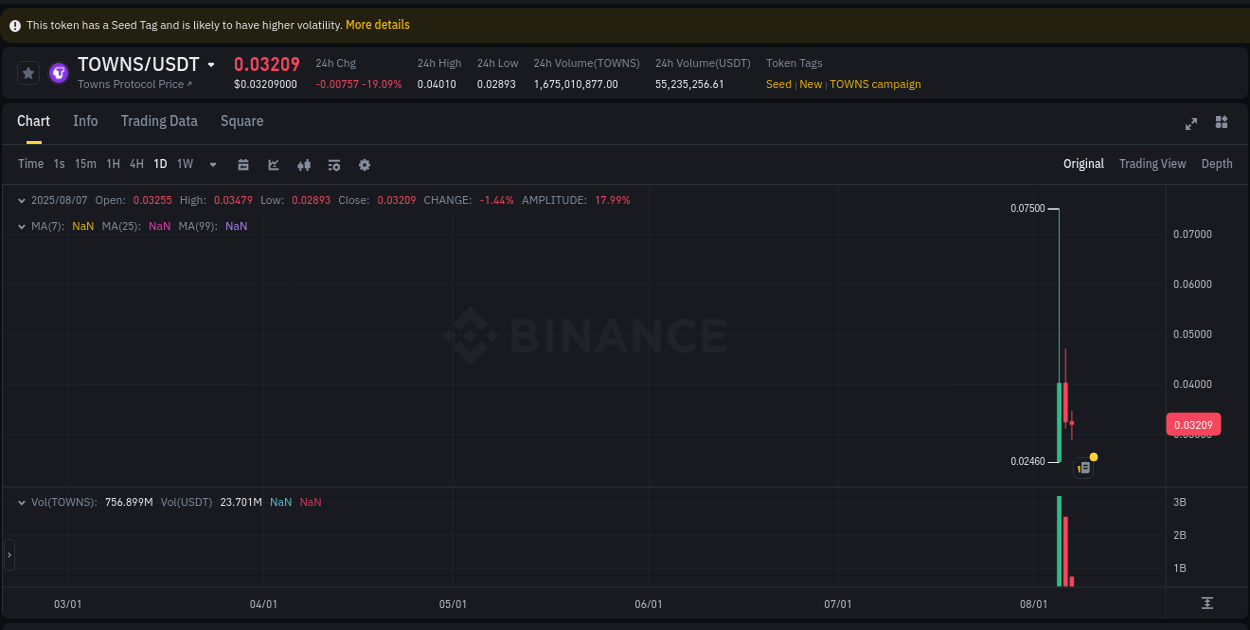Viewport: 1250px width, 630px height.
Task: Favorite the TOWNS/USDT pair with the star
Action: 28,72
